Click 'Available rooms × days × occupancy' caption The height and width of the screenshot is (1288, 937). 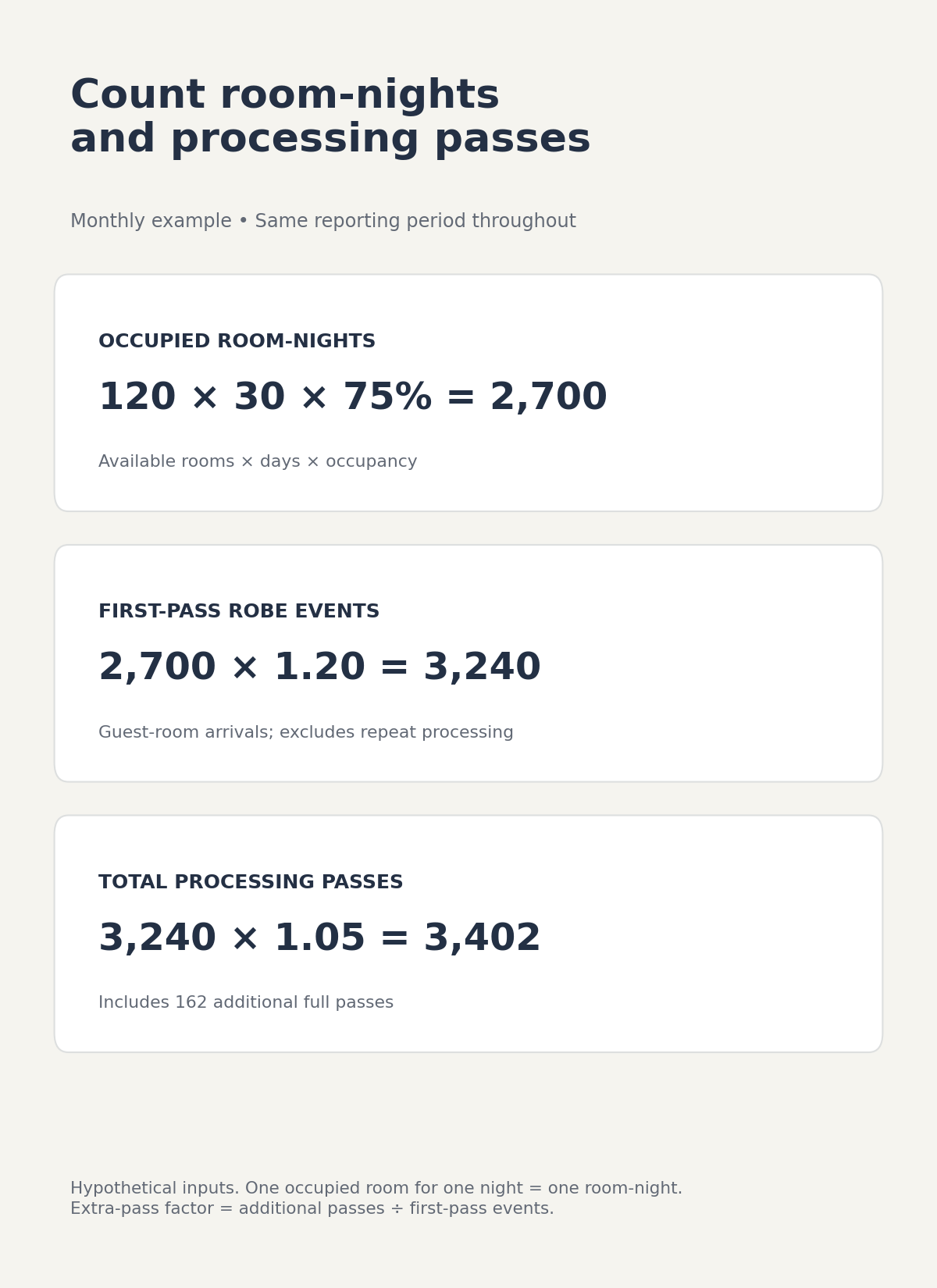point(258,462)
